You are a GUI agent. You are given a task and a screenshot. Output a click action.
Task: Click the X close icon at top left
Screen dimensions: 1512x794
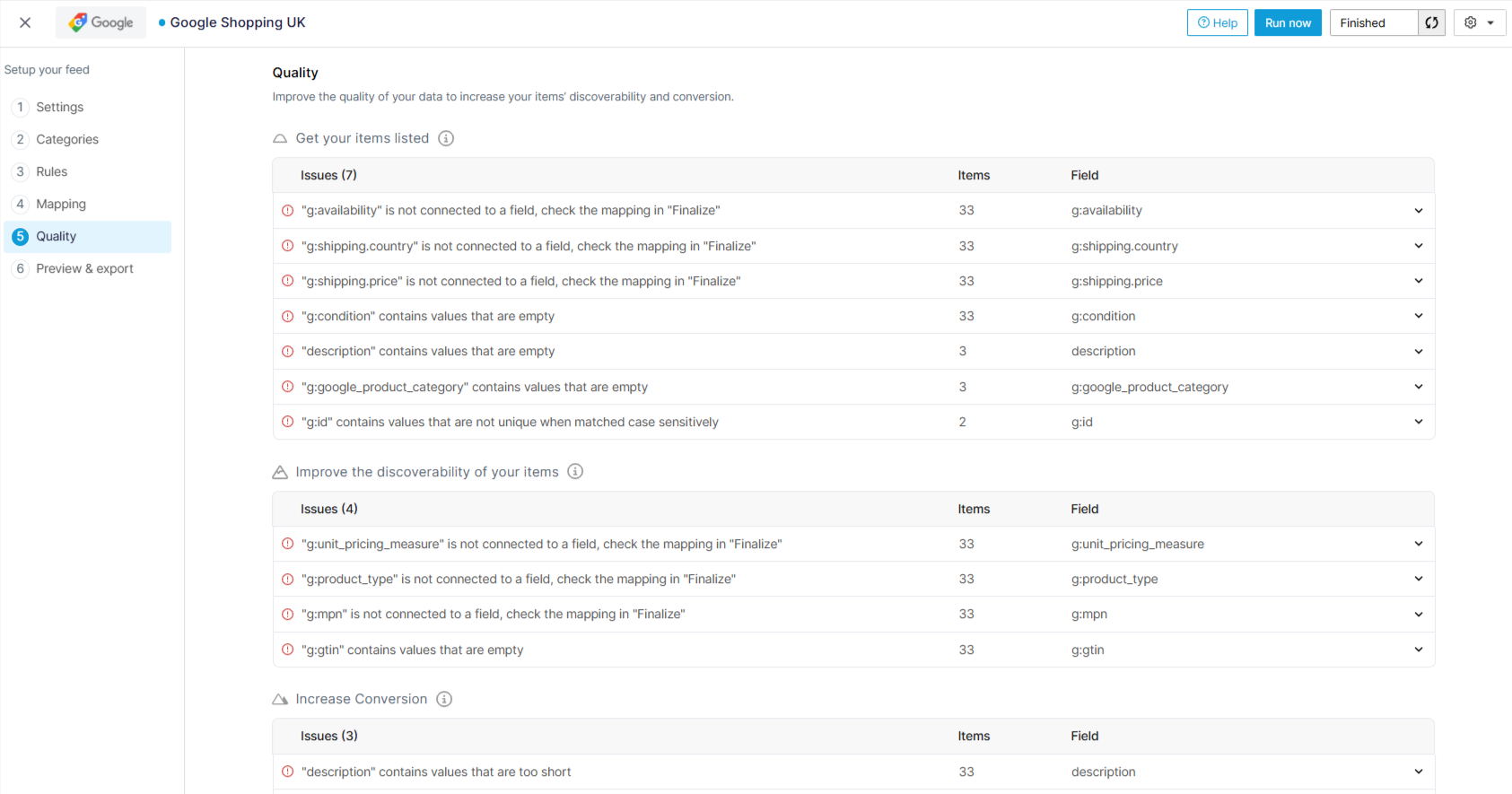tap(25, 23)
